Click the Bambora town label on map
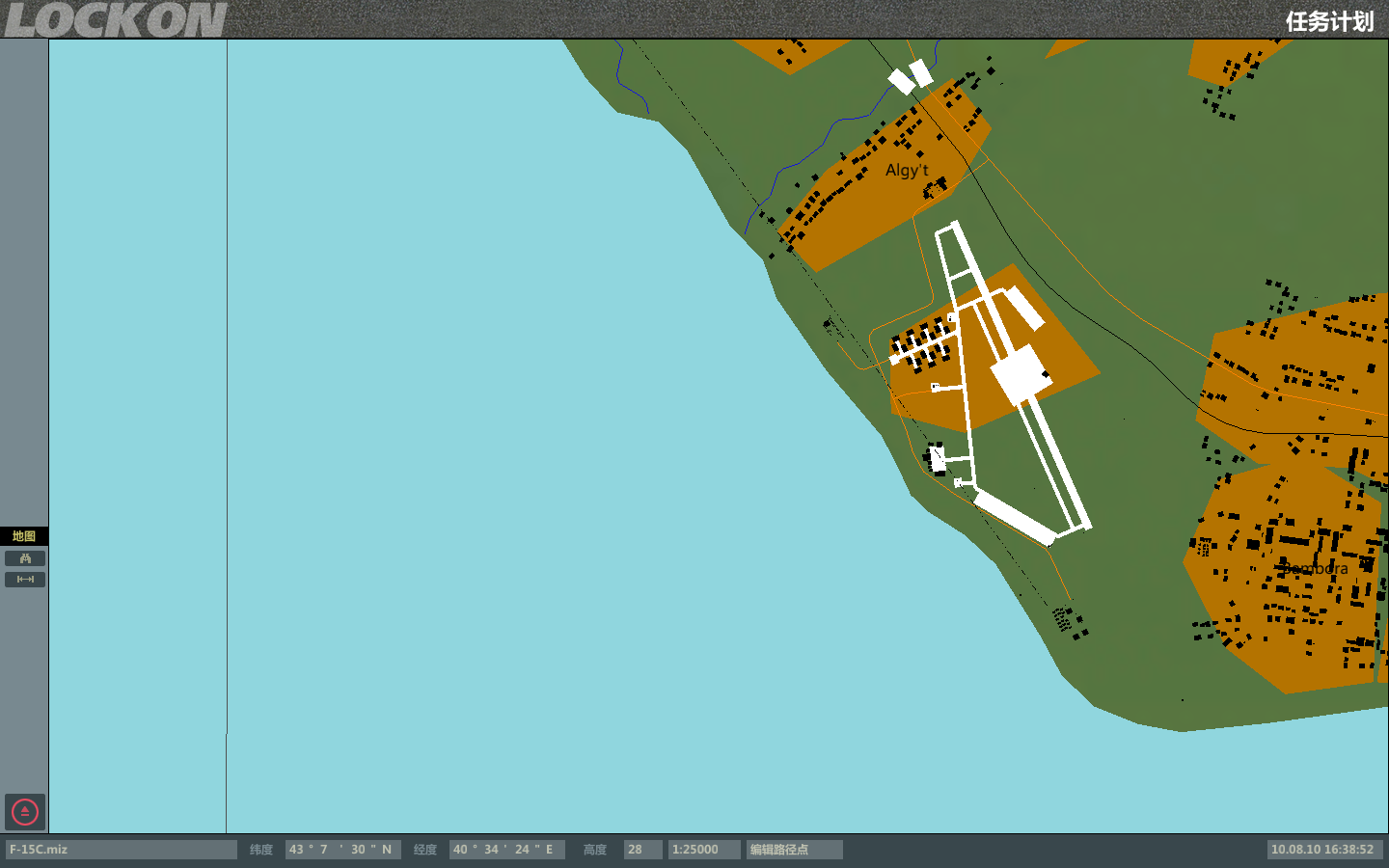 coord(1315,569)
